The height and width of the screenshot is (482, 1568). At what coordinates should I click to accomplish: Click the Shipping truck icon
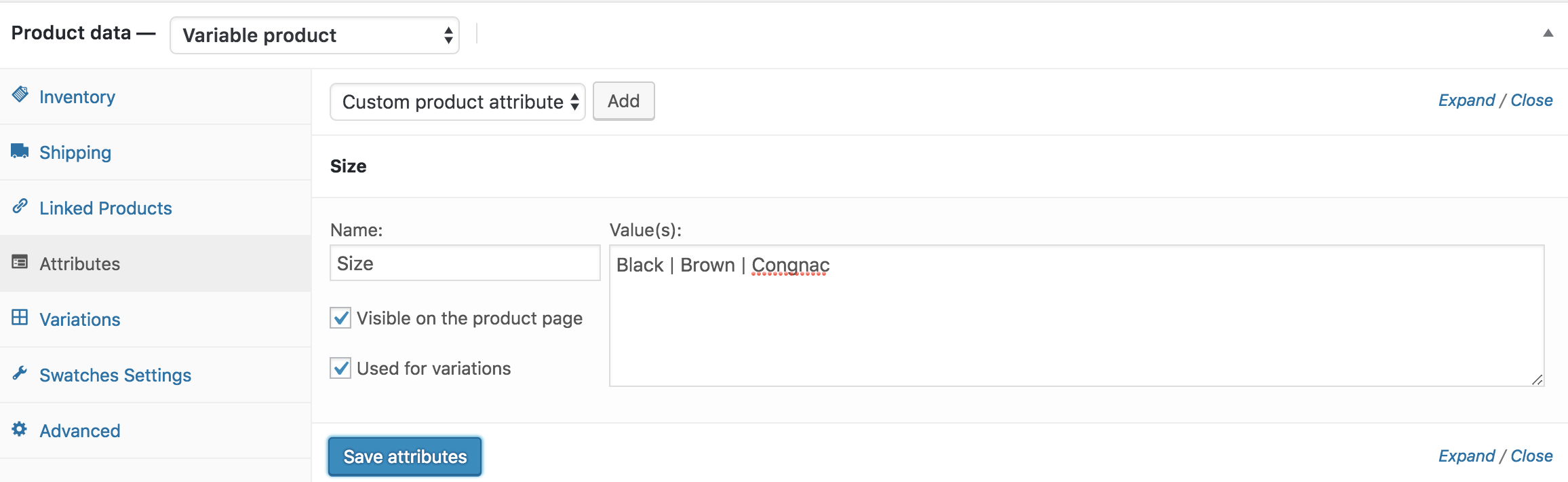click(x=20, y=151)
